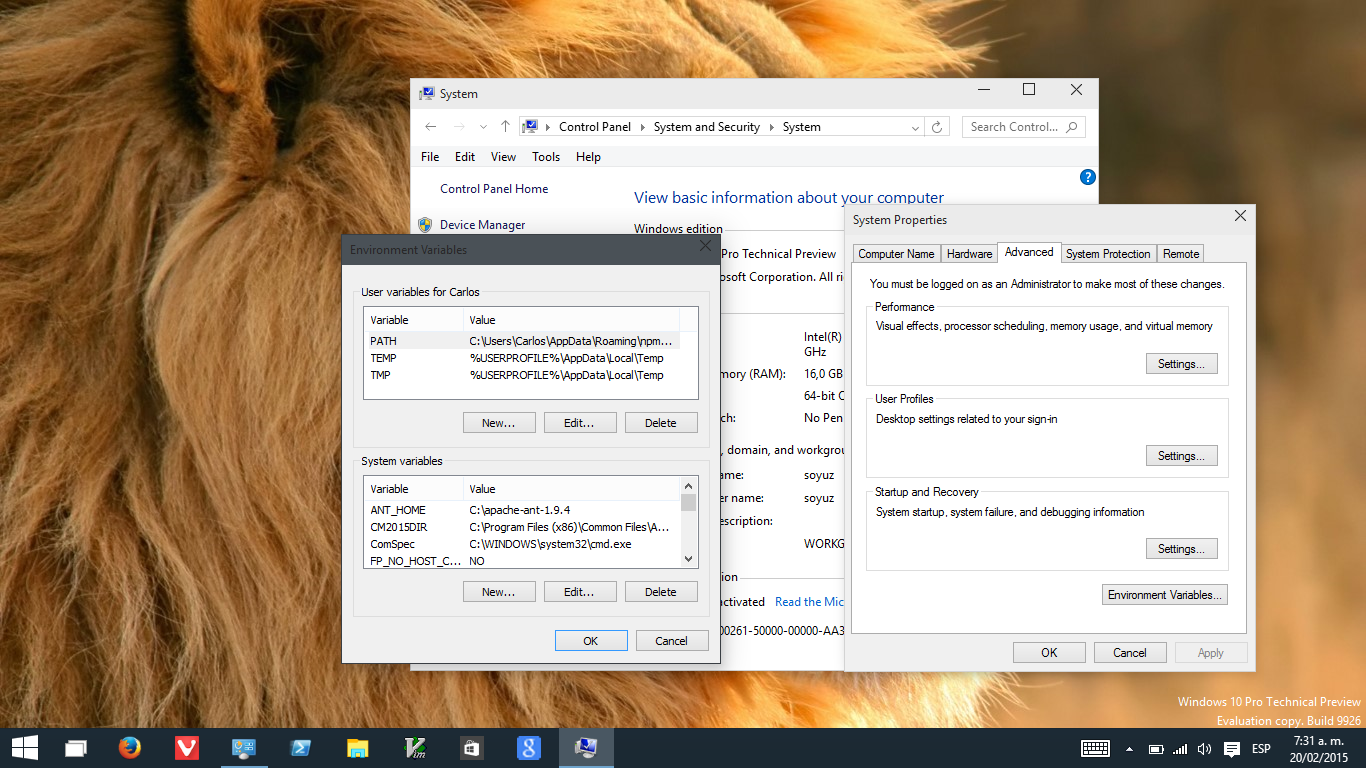Open Vivaldi browser from the taskbar

(186, 747)
